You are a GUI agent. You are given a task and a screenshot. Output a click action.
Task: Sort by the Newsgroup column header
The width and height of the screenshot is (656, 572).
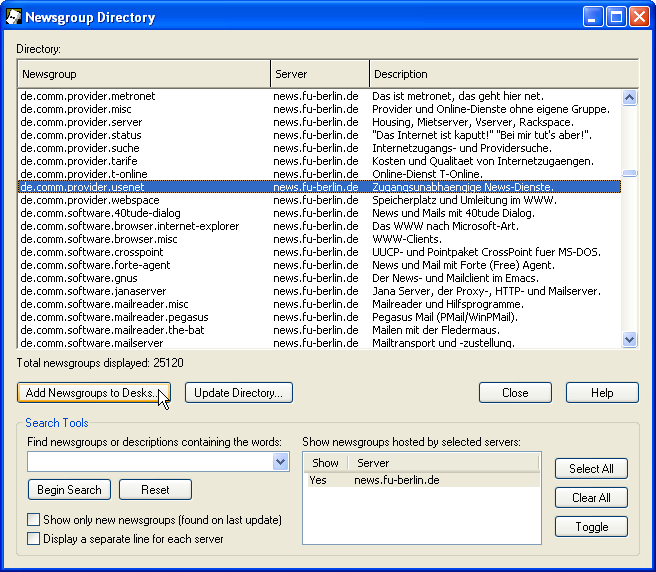pyautogui.click(x=144, y=74)
